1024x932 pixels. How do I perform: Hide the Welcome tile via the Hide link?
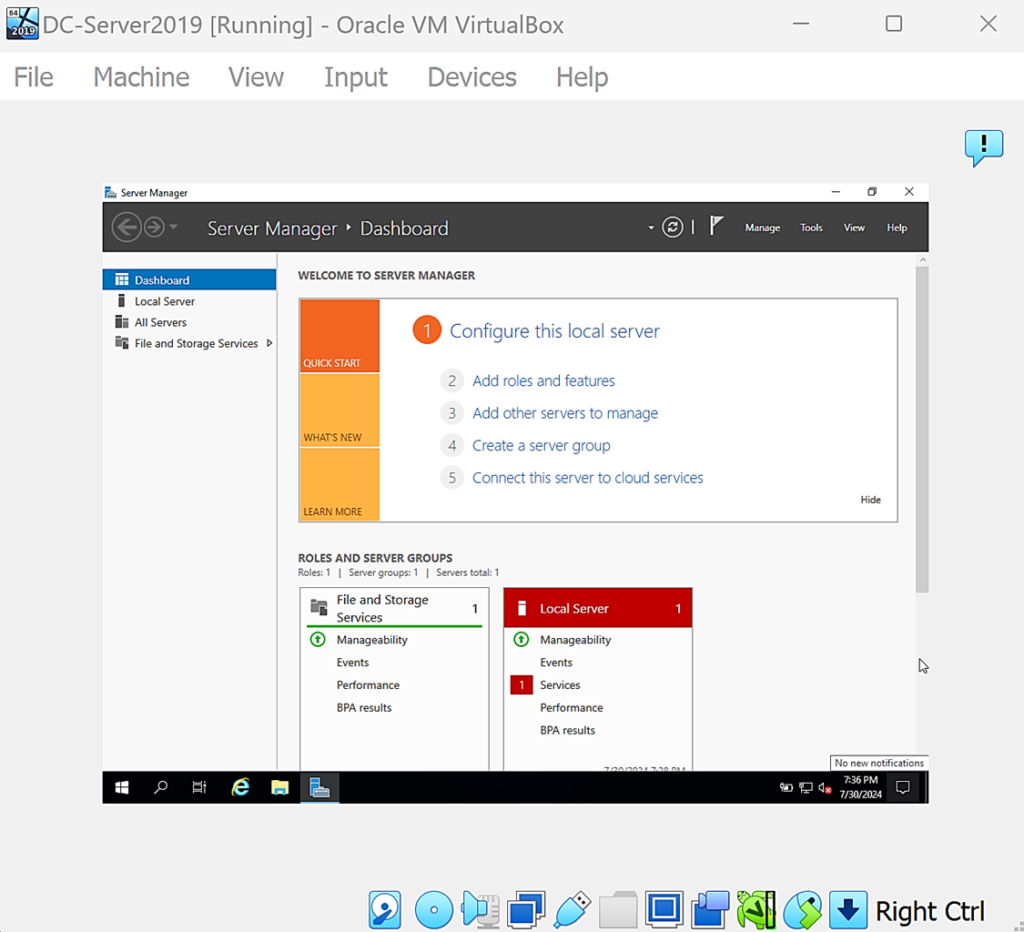coord(870,500)
